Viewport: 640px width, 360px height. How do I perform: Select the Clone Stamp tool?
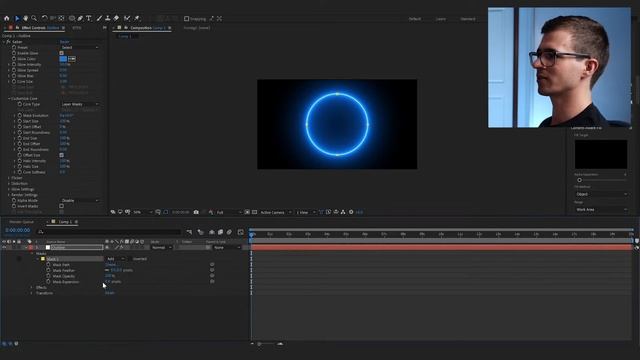pyautogui.click(x=108, y=18)
